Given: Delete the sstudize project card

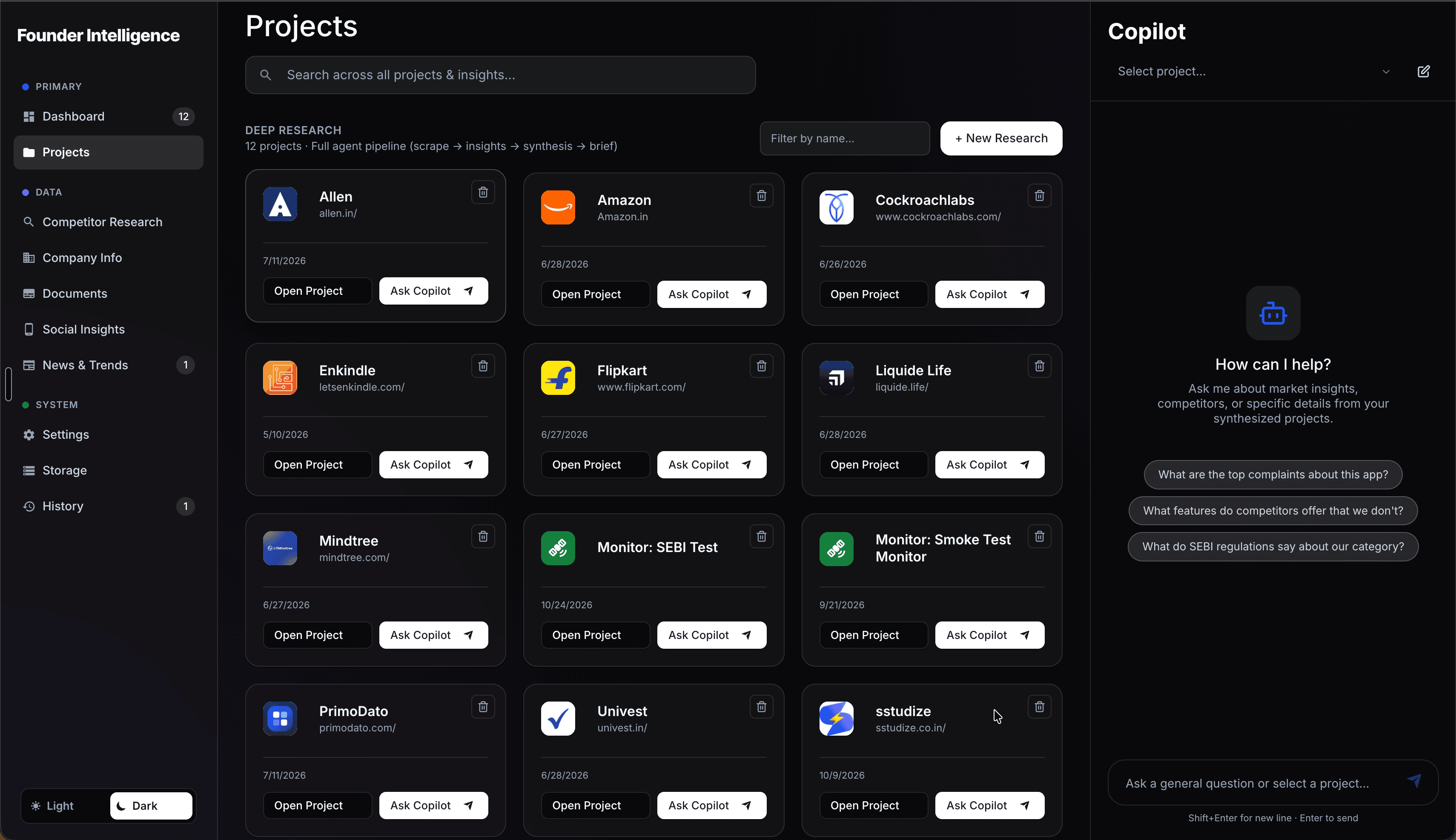Looking at the screenshot, I should click(x=1039, y=706).
